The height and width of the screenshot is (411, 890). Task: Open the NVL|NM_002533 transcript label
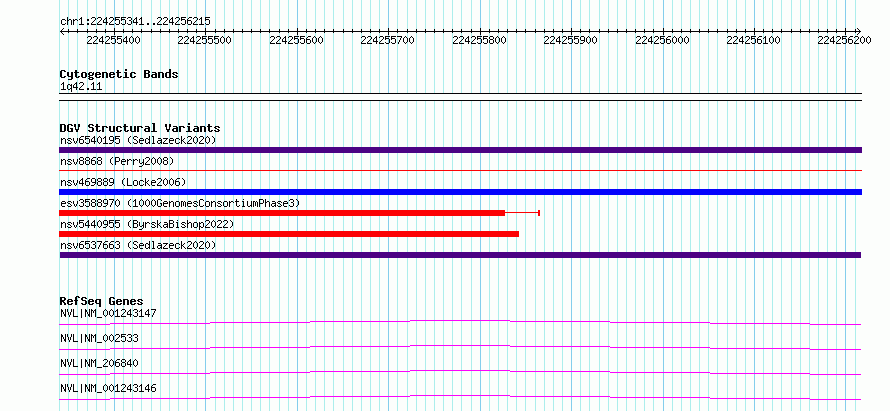pyautogui.click(x=99, y=338)
